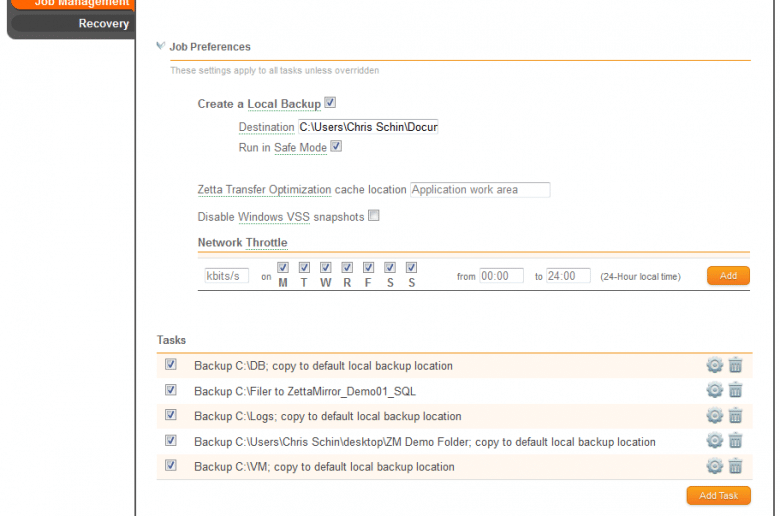The width and height of the screenshot is (780, 516).
Task: Toggle Run in Safe Mode checkbox
Action: (336, 146)
